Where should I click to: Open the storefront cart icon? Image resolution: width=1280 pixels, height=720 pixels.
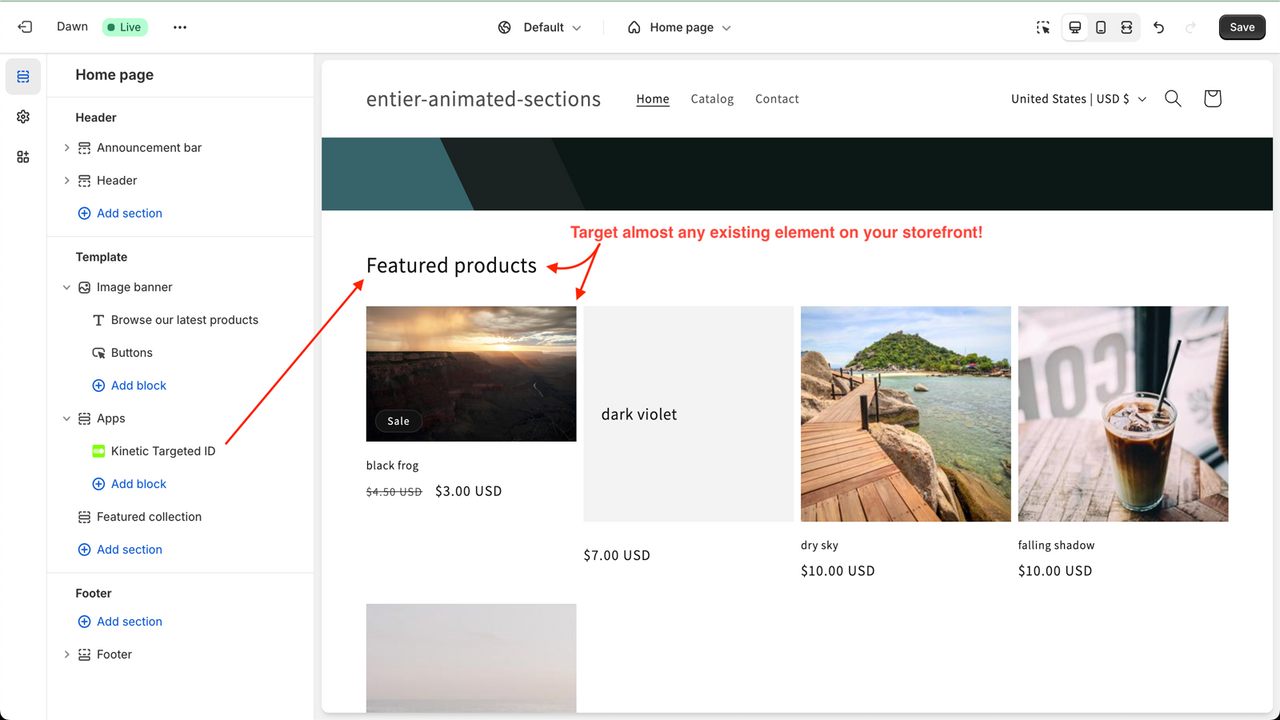(1212, 98)
